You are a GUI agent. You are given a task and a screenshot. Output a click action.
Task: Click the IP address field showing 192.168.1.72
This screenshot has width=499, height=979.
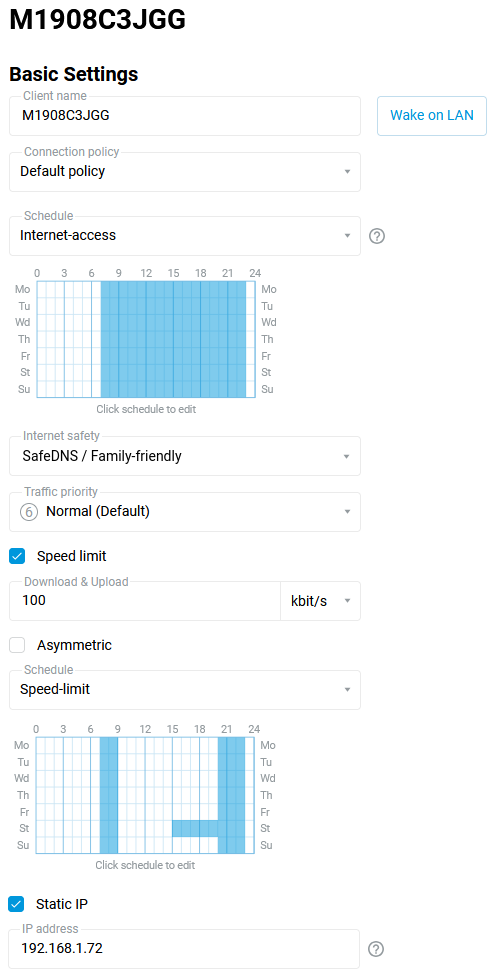[x=185, y=949]
